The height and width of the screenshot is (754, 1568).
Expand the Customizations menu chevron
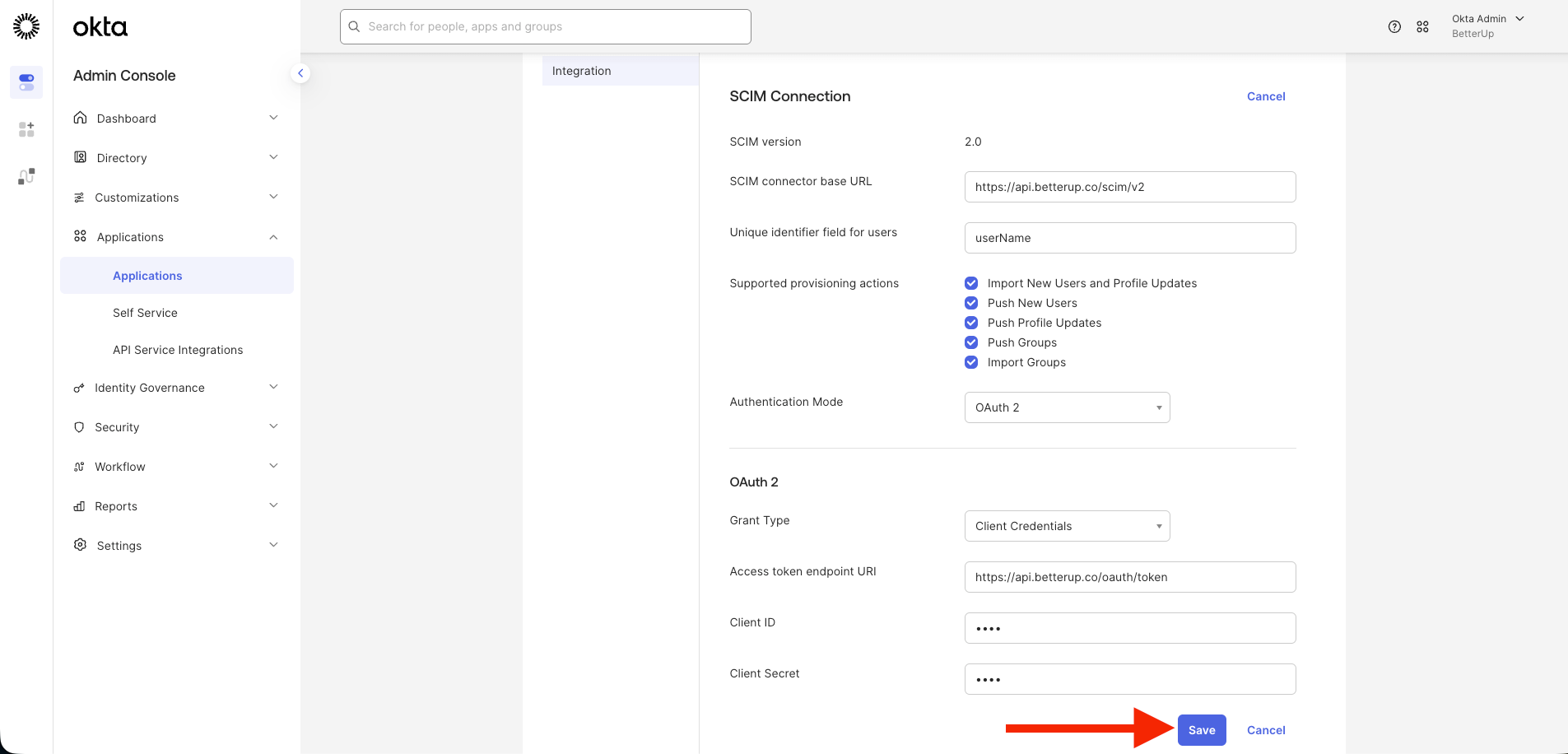(273, 197)
